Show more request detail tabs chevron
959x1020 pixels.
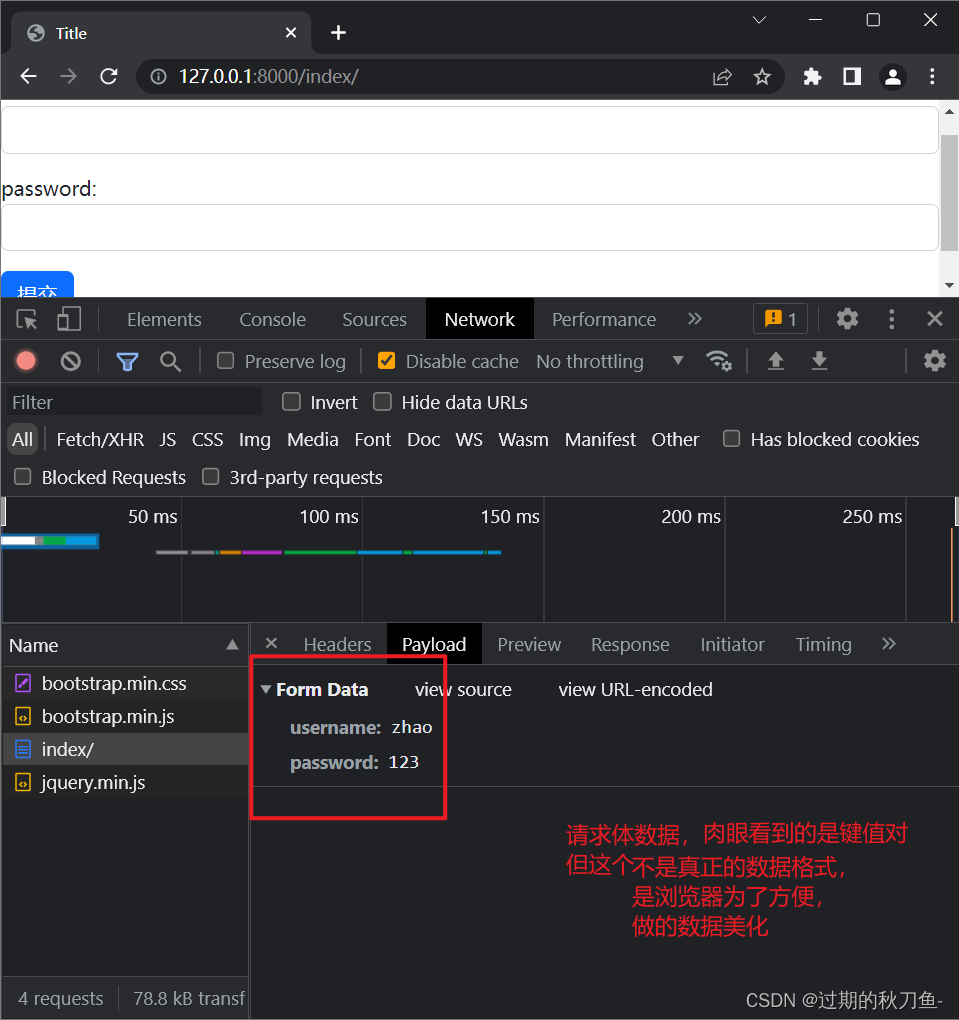point(889,644)
